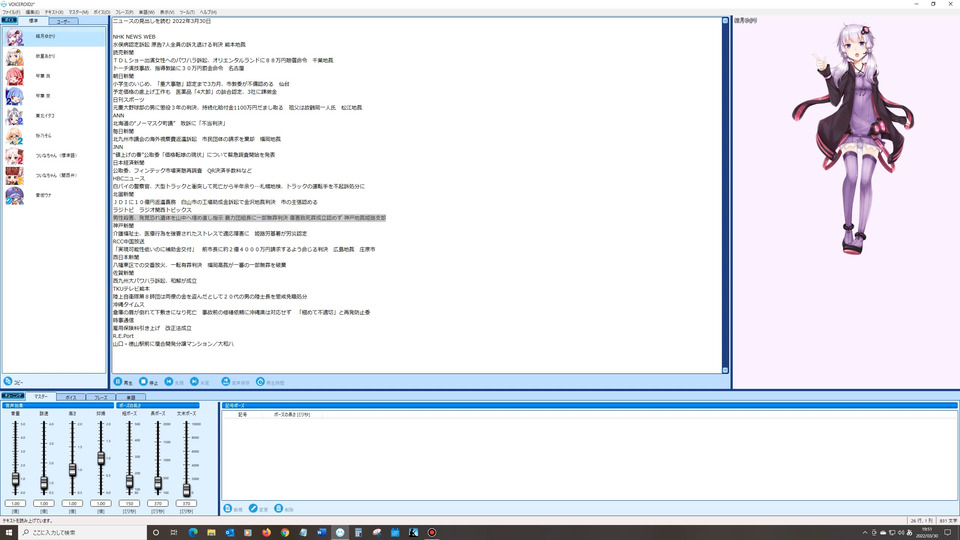Click the ANN line in text editor
960x540 pixels.
118,115
